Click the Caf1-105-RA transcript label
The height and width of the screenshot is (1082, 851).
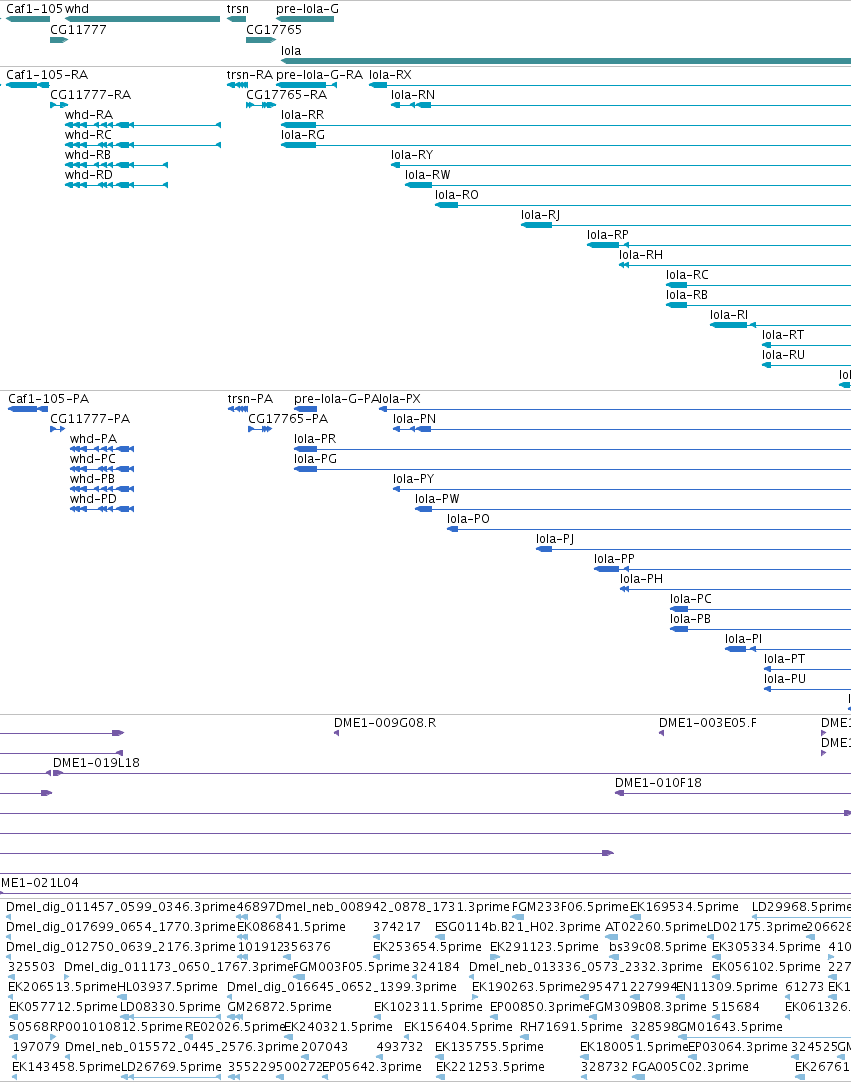click(47, 75)
